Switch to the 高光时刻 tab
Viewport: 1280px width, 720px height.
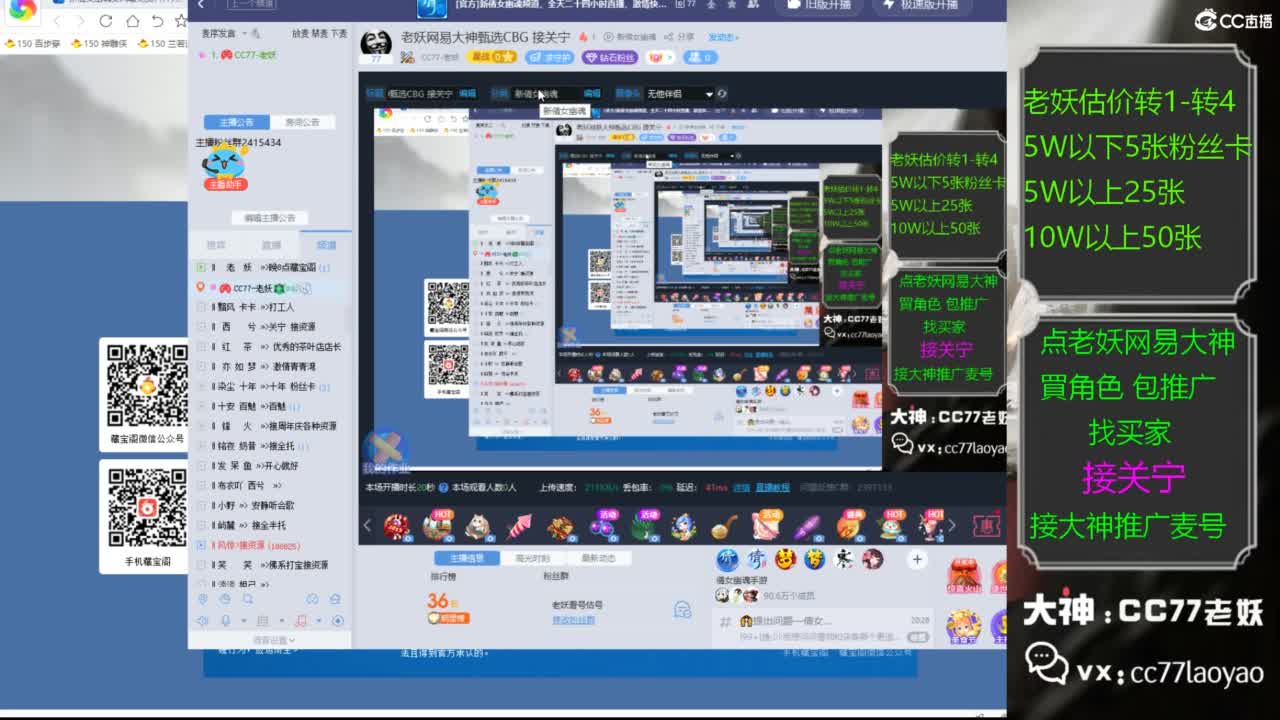coord(531,558)
